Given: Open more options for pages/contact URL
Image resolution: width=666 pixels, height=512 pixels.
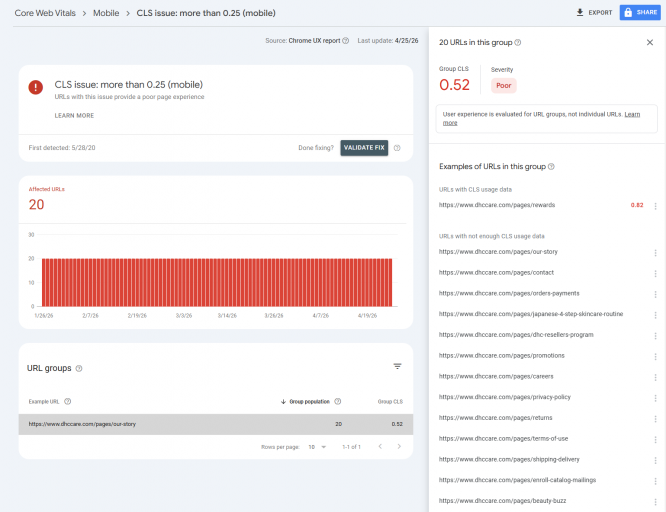Looking at the screenshot, I should 655,274.
